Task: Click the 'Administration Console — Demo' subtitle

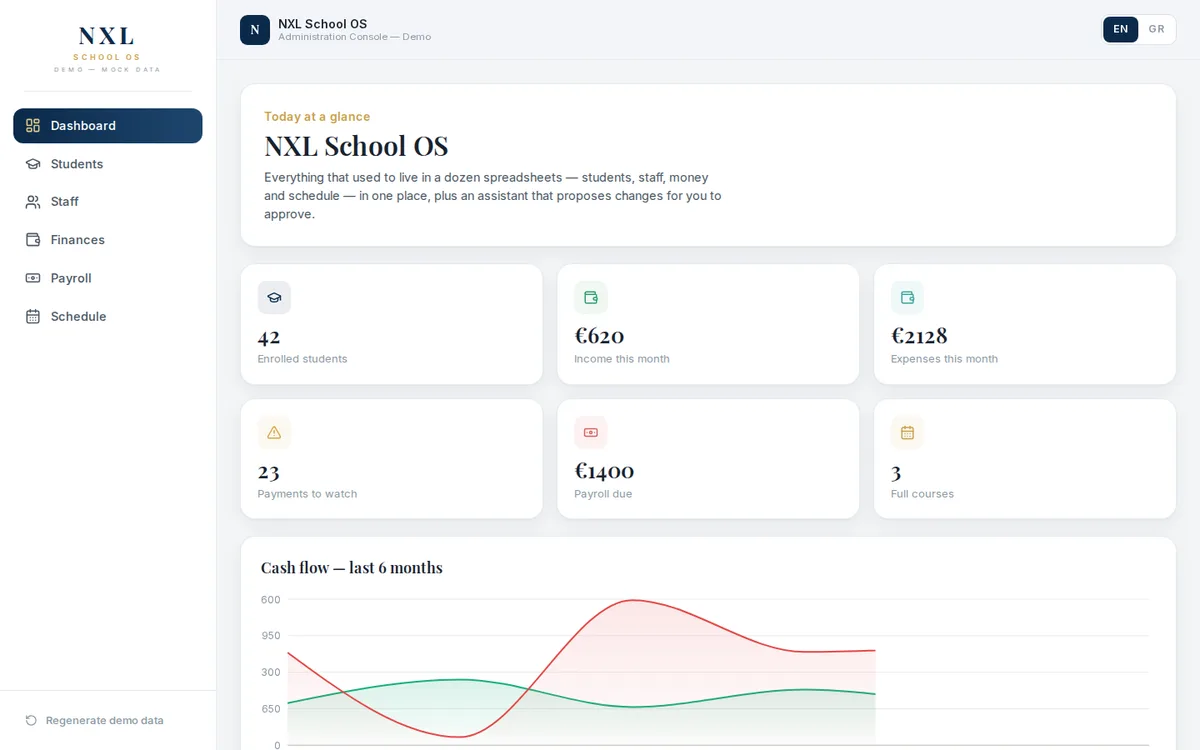Action: (x=354, y=37)
